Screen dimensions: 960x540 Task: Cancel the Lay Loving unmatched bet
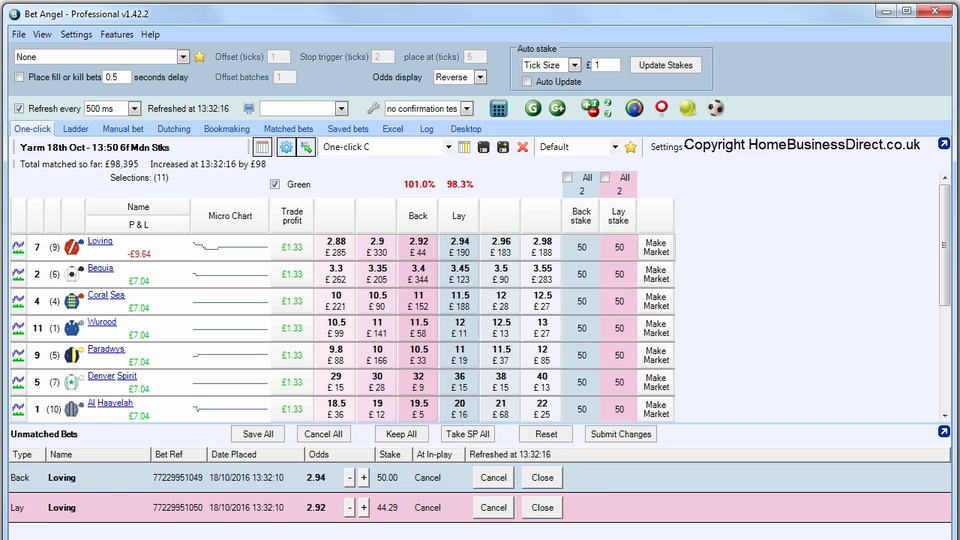493,508
